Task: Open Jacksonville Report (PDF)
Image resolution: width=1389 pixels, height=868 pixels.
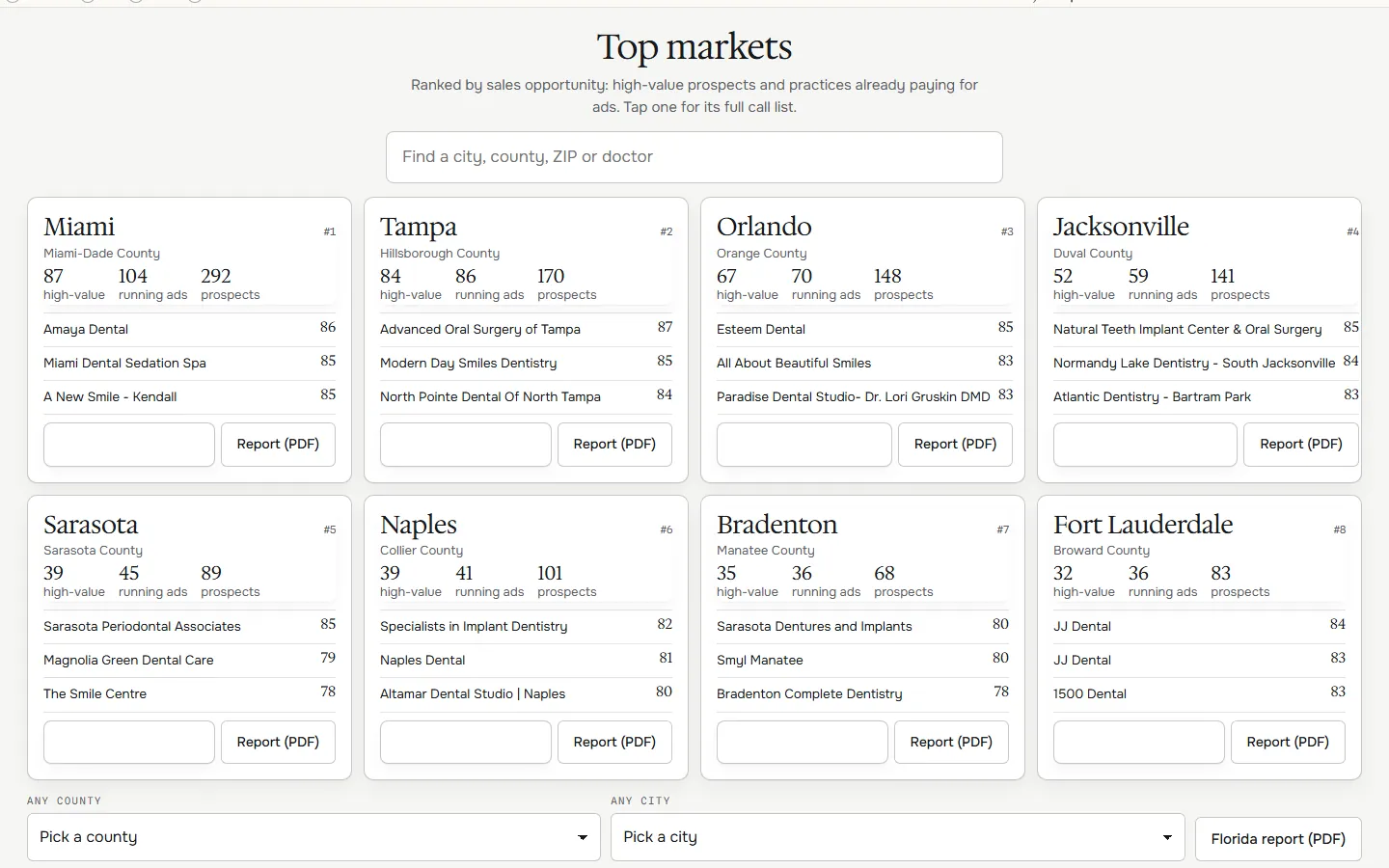Action: click(x=1300, y=445)
